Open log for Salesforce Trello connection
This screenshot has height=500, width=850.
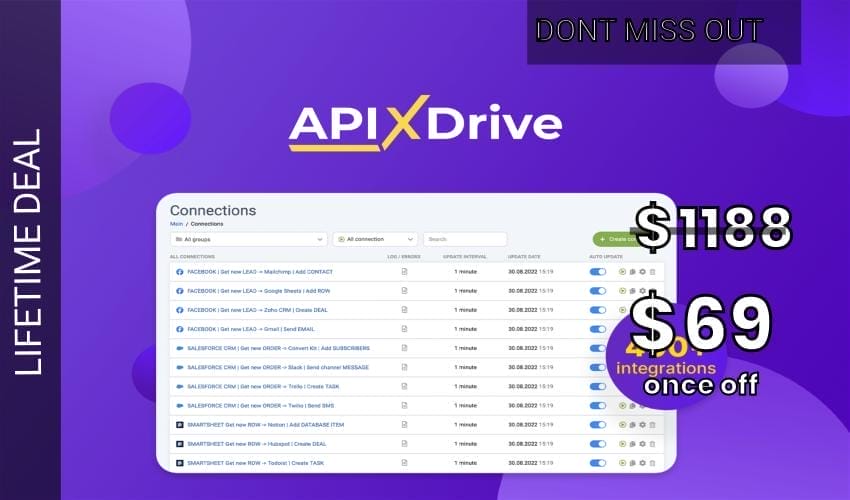coord(405,386)
